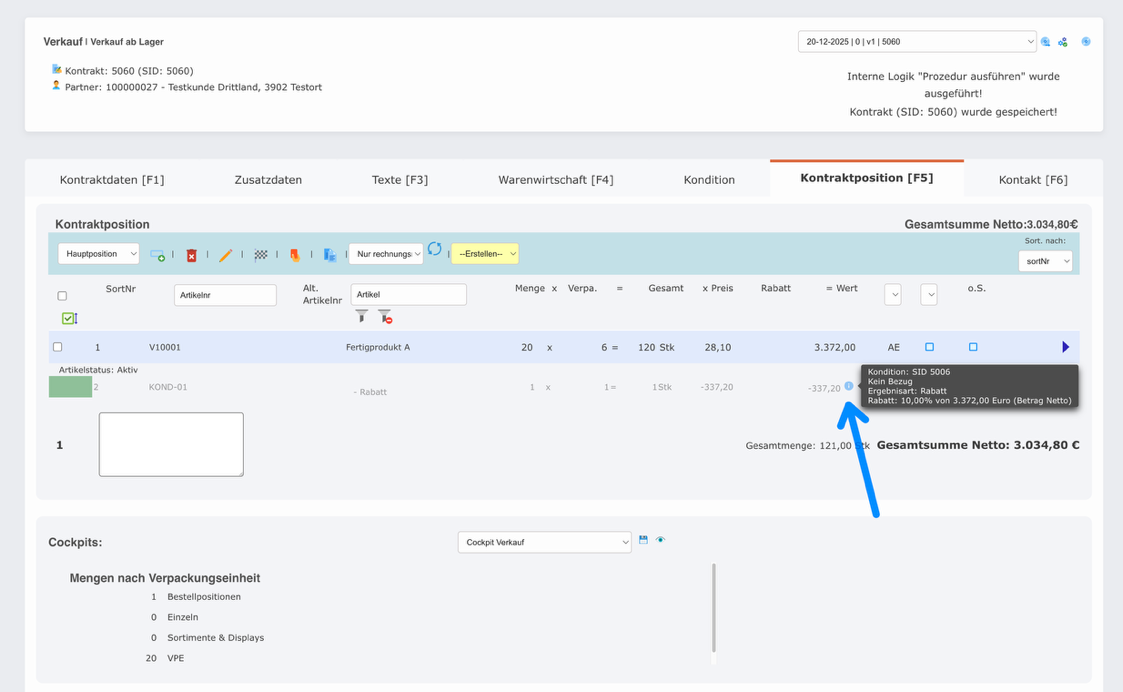The height and width of the screenshot is (692, 1123).
Task: Click the remove filter icon with red minus
Action: [x=384, y=315]
